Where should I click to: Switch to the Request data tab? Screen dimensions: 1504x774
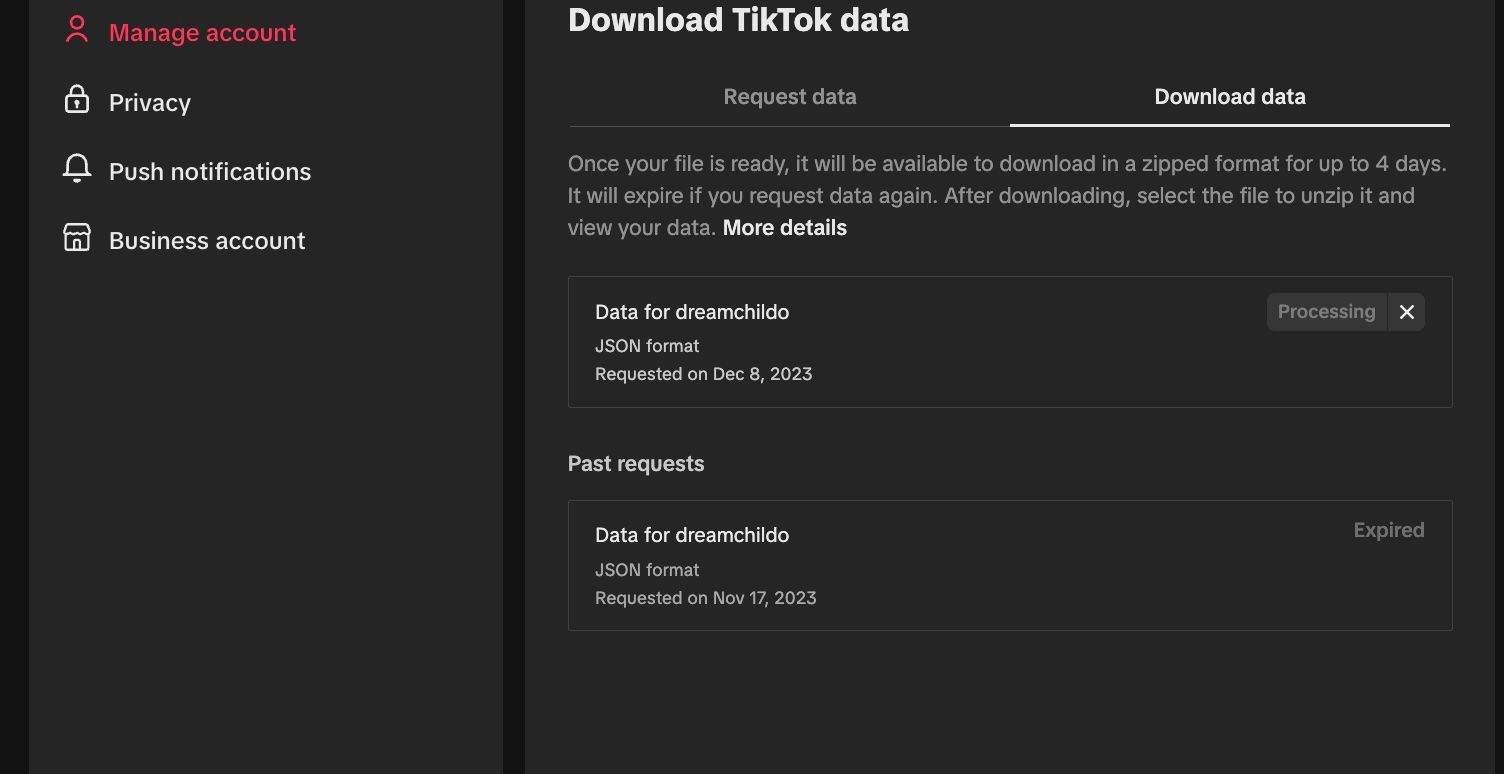point(789,96)
